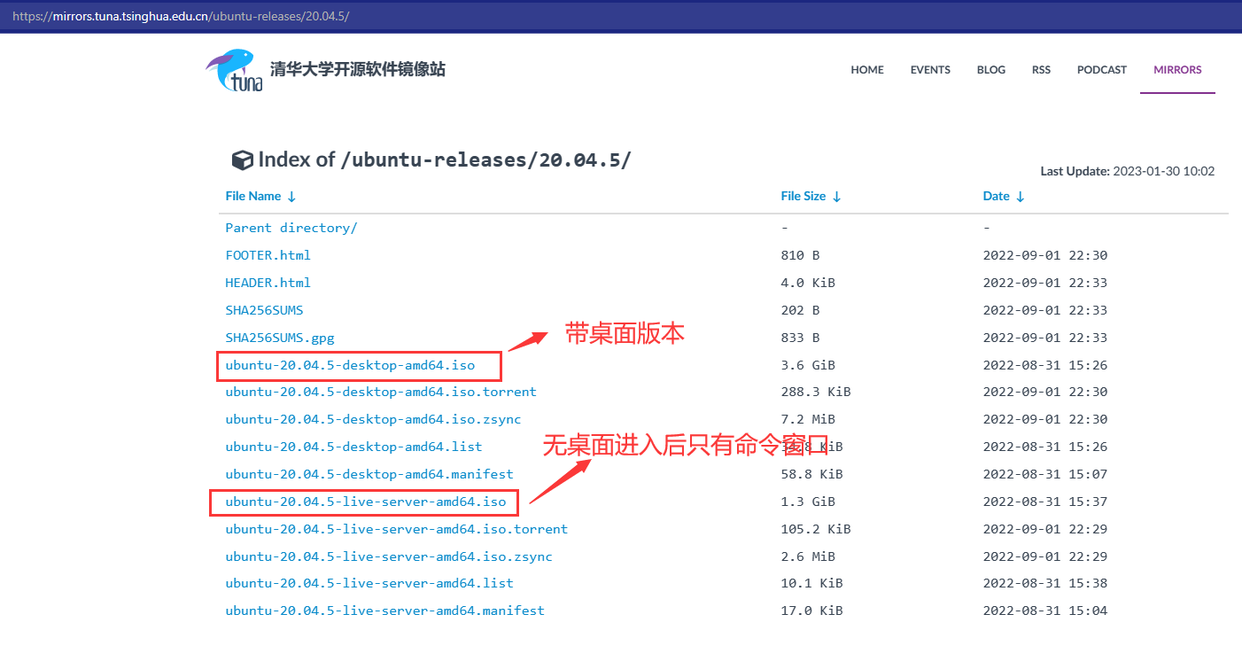Open ubuntu-20.04.5-desktop-amd64.manifest

[369, 474]
